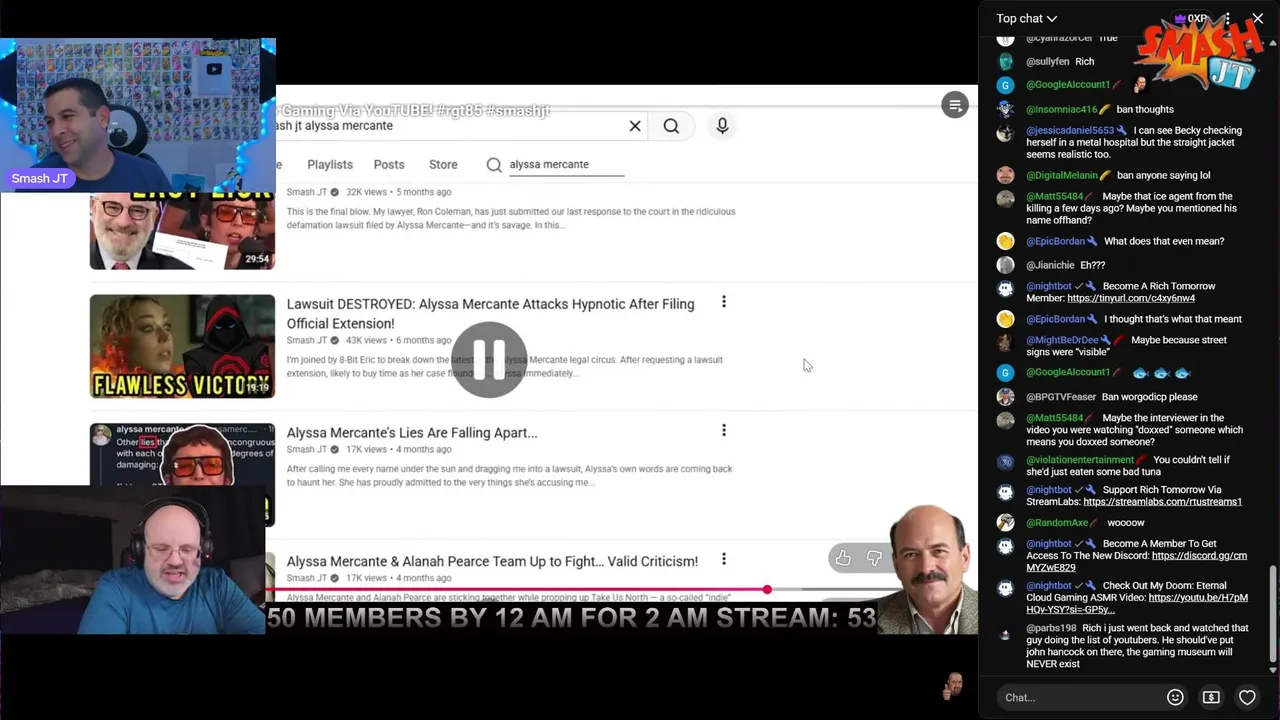Image resolution: width=1280 pixels, height=720 pixels.
Task: Open the streamlabs.com/rtustreams1 link
Action: [x=1162, y=502]
